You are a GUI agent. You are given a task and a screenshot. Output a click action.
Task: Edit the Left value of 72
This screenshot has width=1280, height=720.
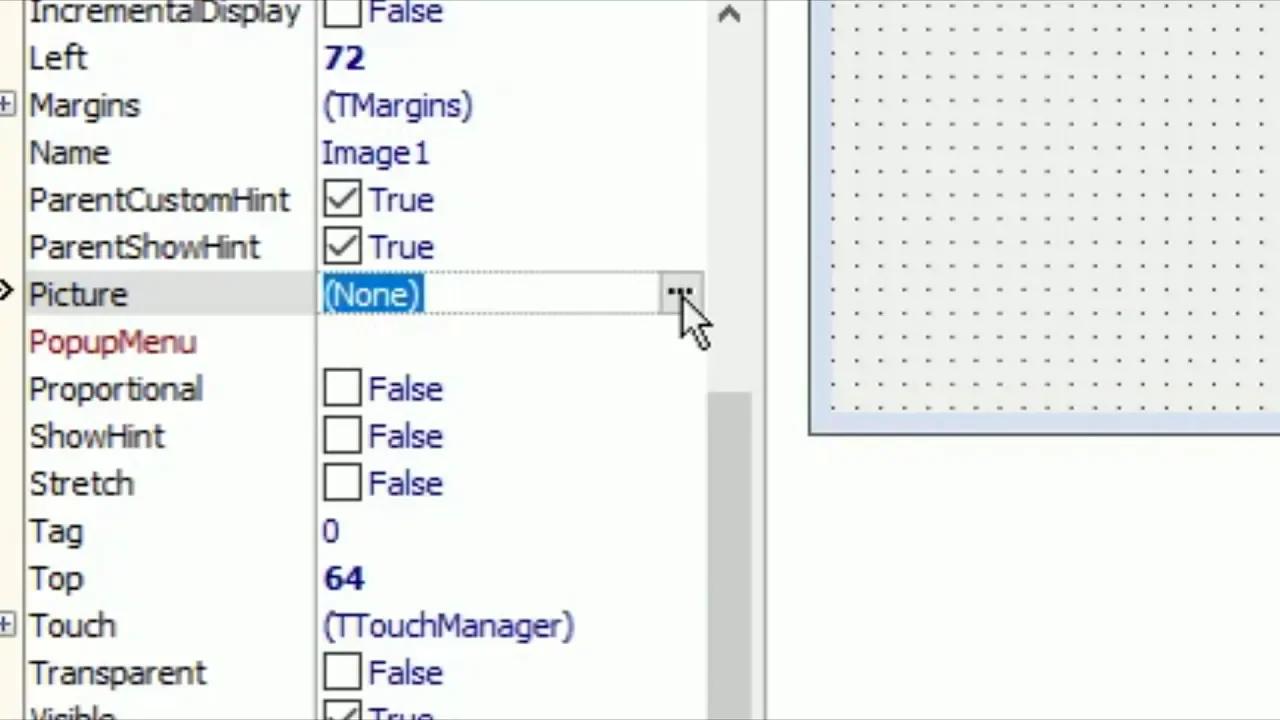pos(344,58)
